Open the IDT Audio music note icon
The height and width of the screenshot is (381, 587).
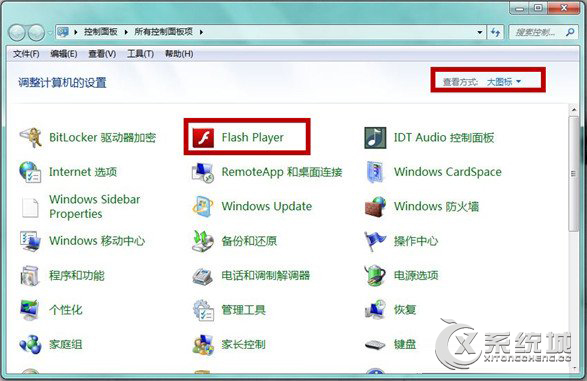coord(375,138)
